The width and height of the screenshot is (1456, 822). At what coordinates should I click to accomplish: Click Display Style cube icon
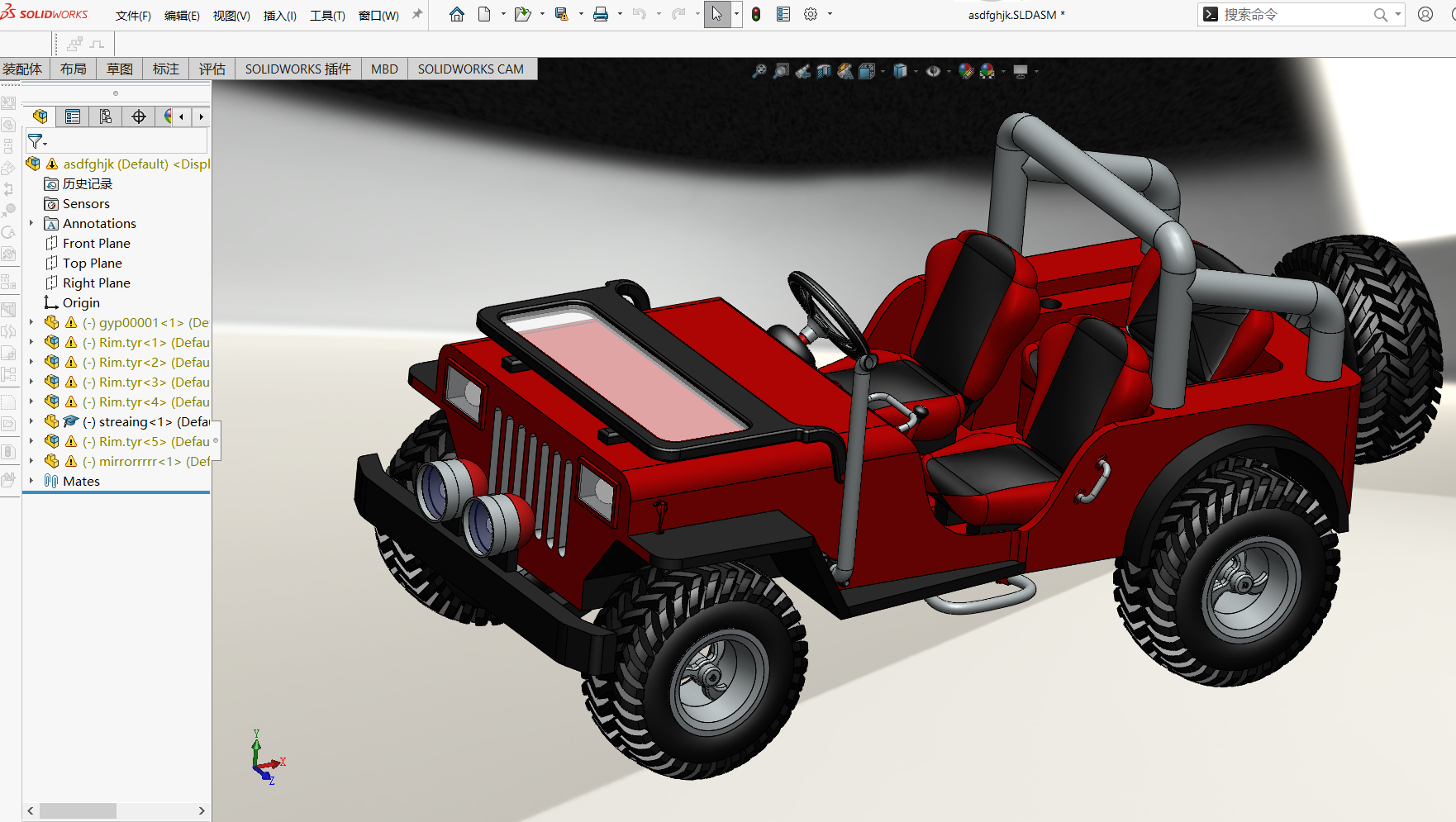900,71
